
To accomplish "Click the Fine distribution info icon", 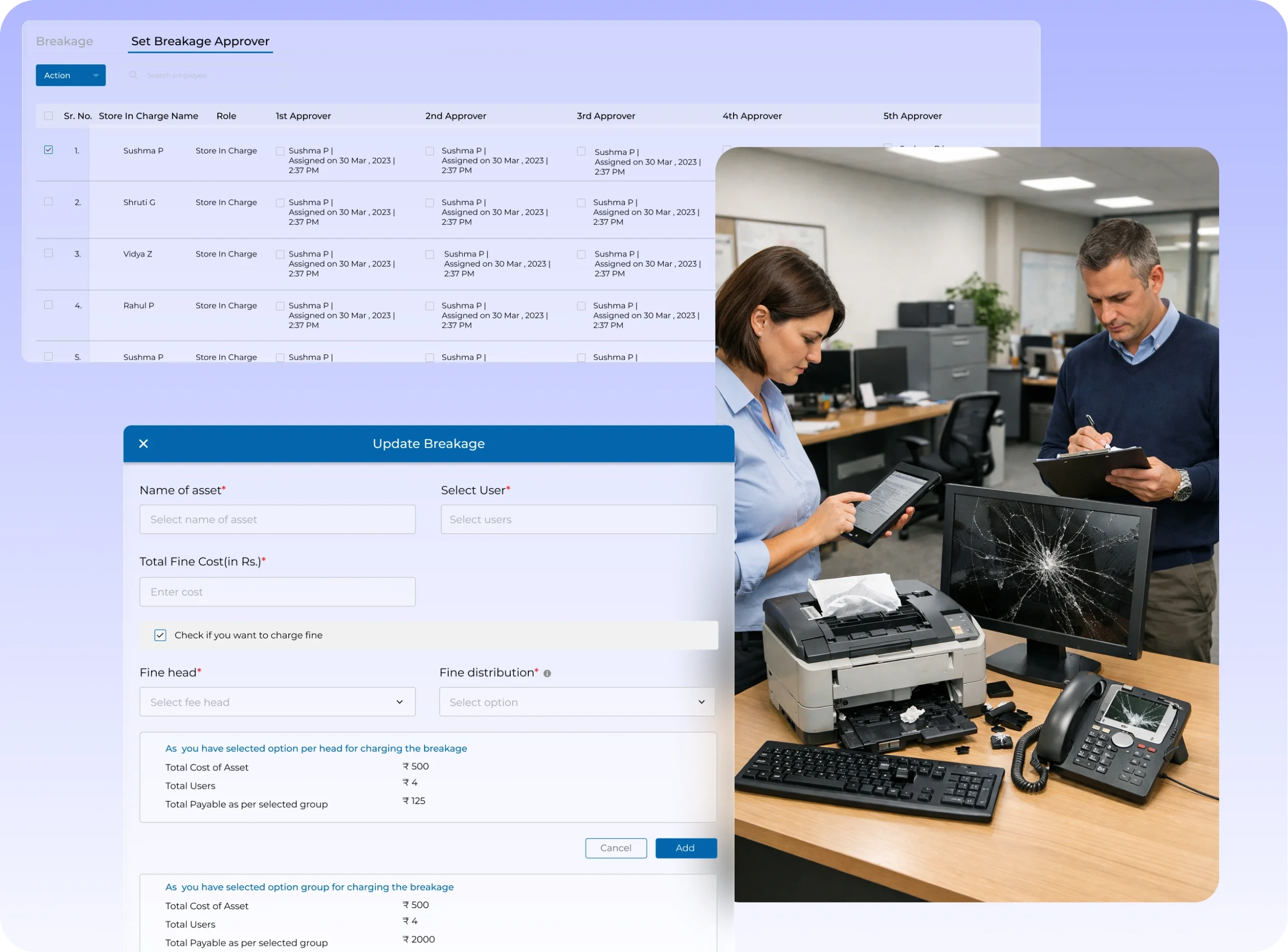I will (x=547, y=673).
